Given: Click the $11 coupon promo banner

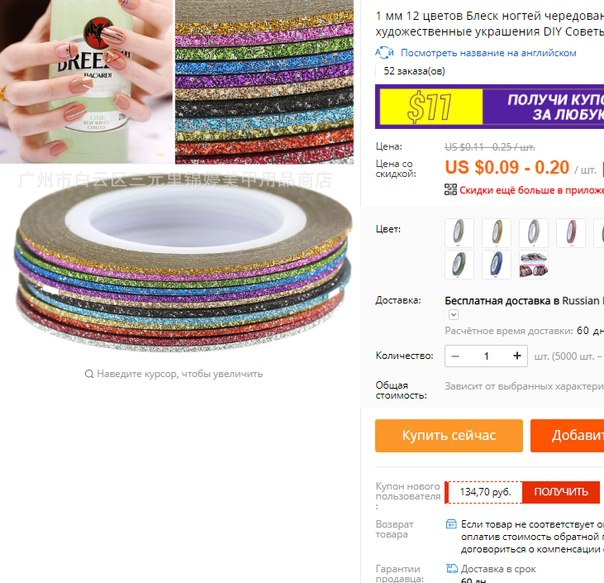Looking at the screenshot, I should click(490, 107).
